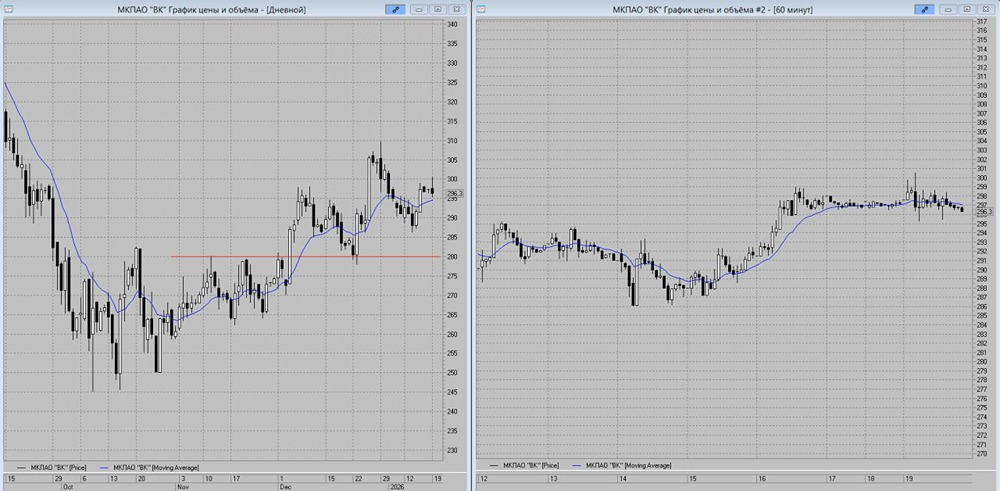The height and width of the screenshot is (491, 1000).
Task: Open the system menu icon of the daily chart window
Action: click(8, 9)
